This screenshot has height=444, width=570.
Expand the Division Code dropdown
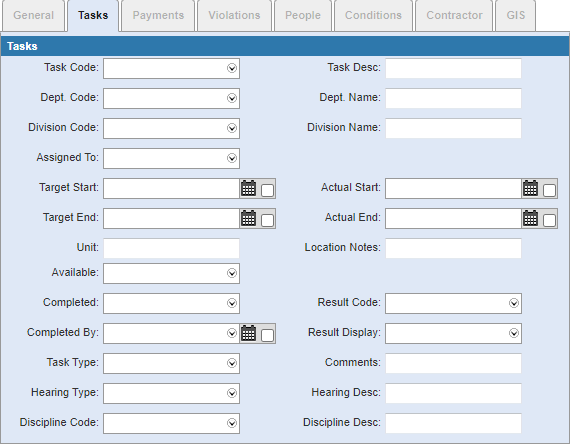pos(232,128)
